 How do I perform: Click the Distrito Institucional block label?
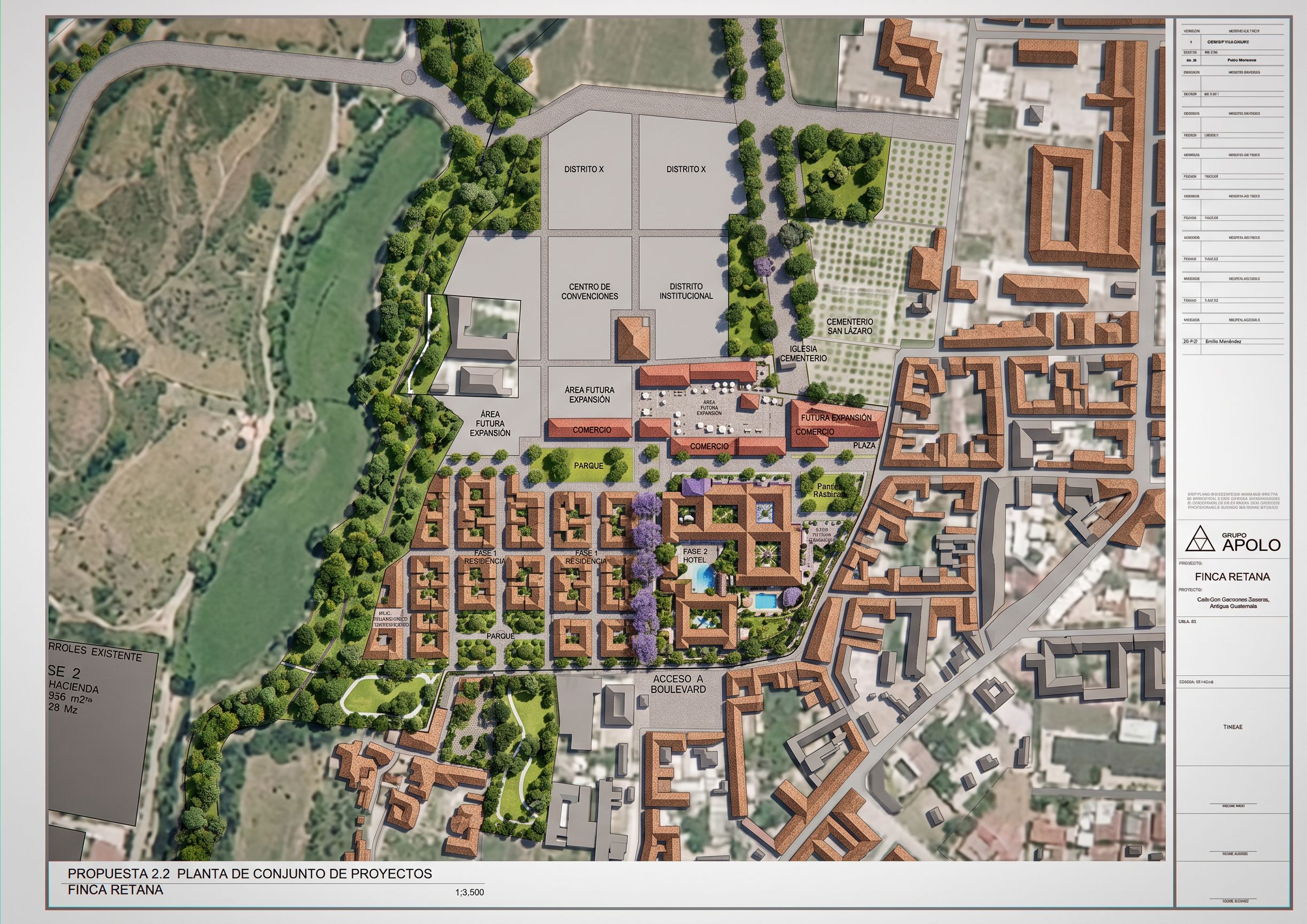point(686,291)
